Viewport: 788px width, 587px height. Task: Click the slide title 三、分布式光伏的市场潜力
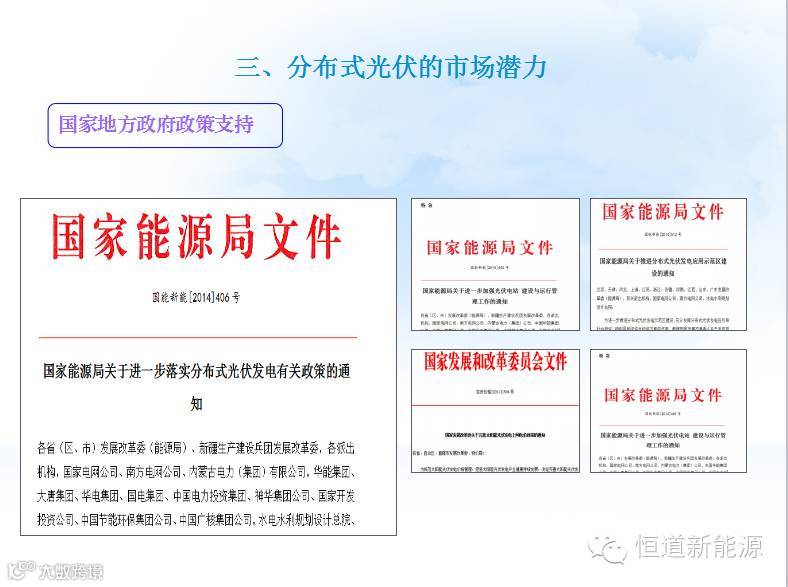point(391,67)
